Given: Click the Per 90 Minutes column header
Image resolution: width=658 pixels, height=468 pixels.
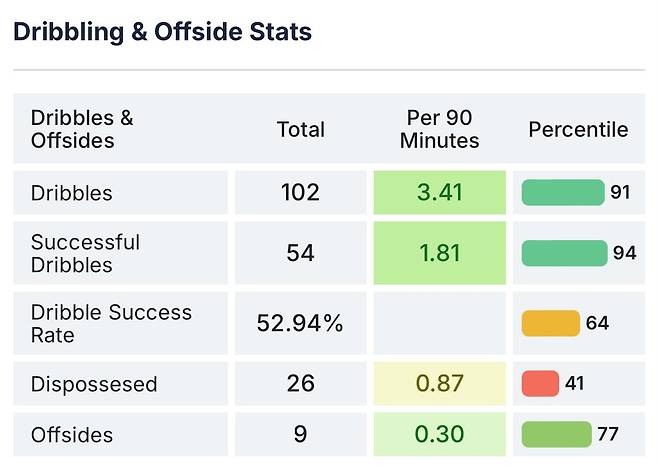Looking at the screenshot, I should (x=439, y=129).
